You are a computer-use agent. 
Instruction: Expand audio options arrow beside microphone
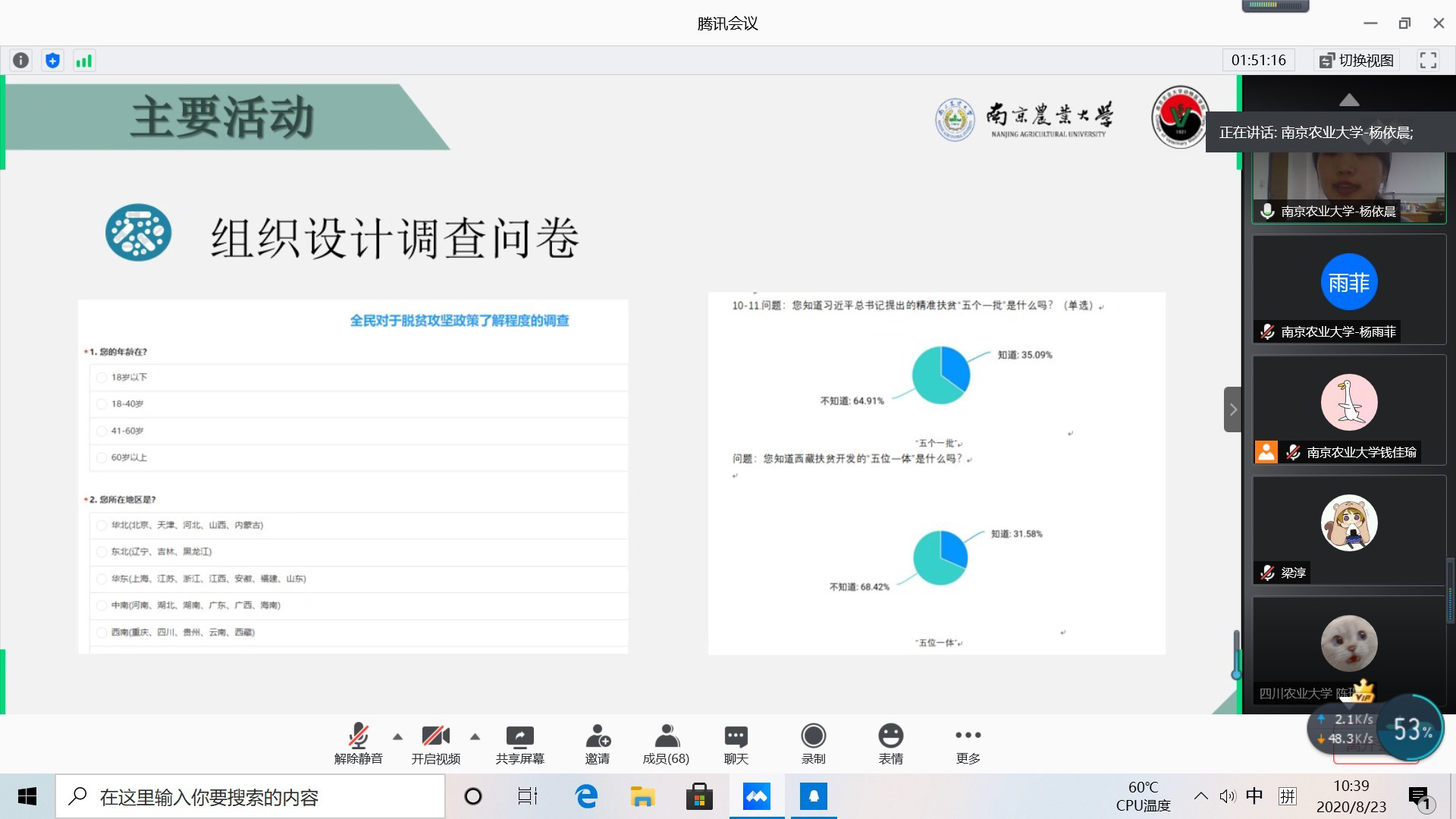397,736
